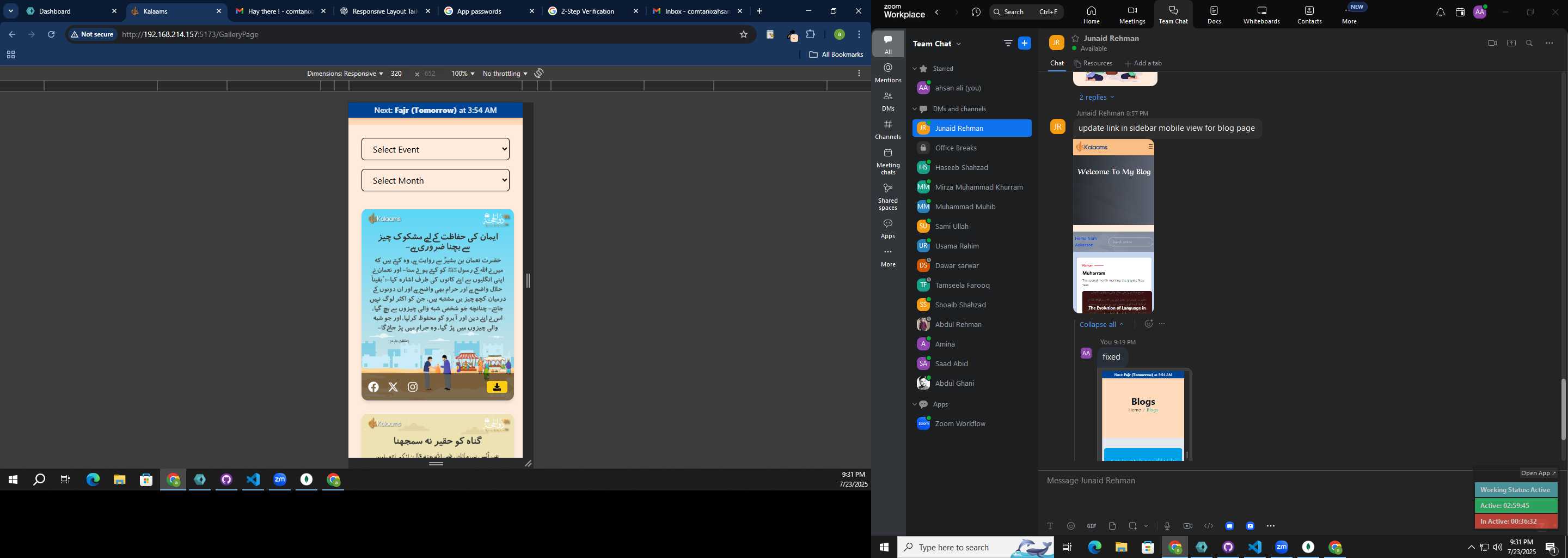Open Team Chat filter icon
The width and height of the screenshot is (1568, 558).
click(x=1008, y=43)
